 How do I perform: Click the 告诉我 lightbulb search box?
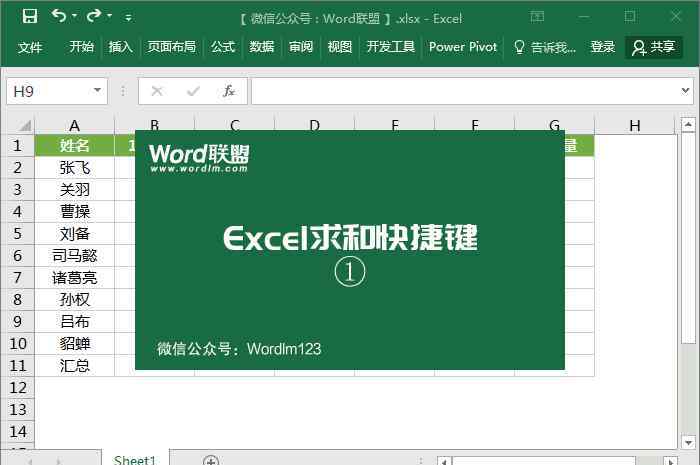545,47
